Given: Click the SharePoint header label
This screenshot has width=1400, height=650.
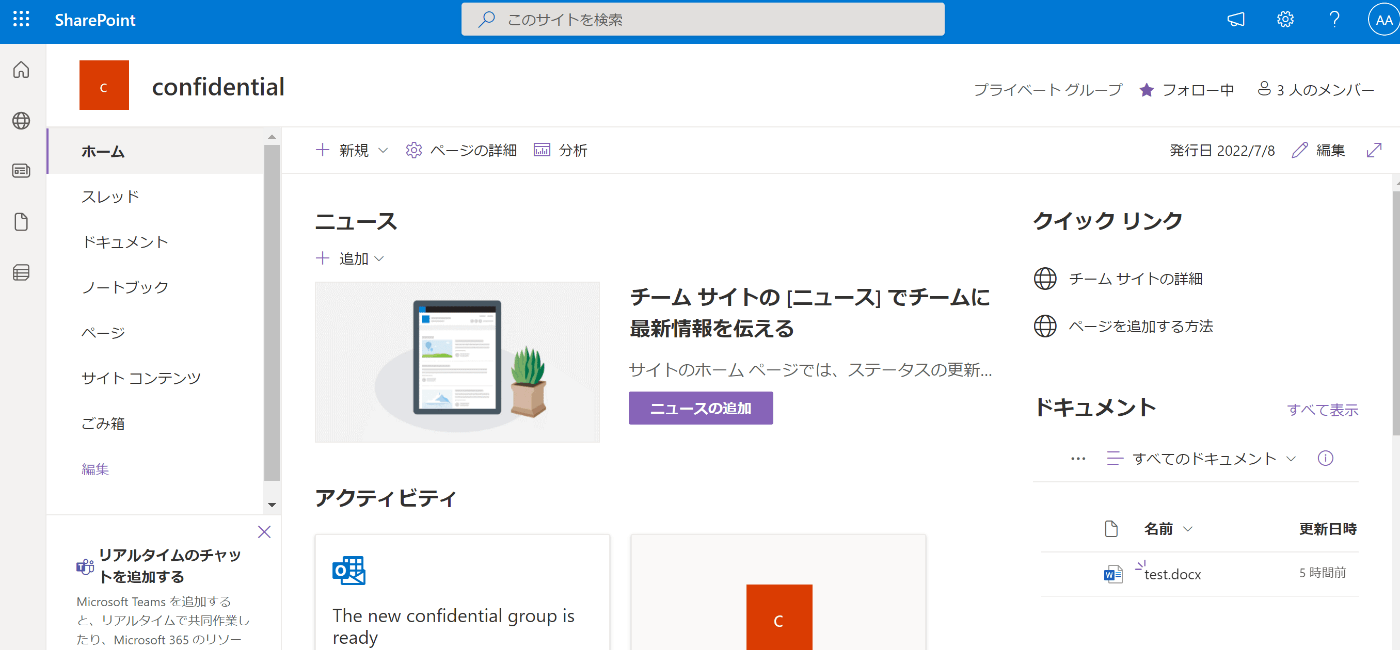Looking at the screenshot, I should point(95,20).
